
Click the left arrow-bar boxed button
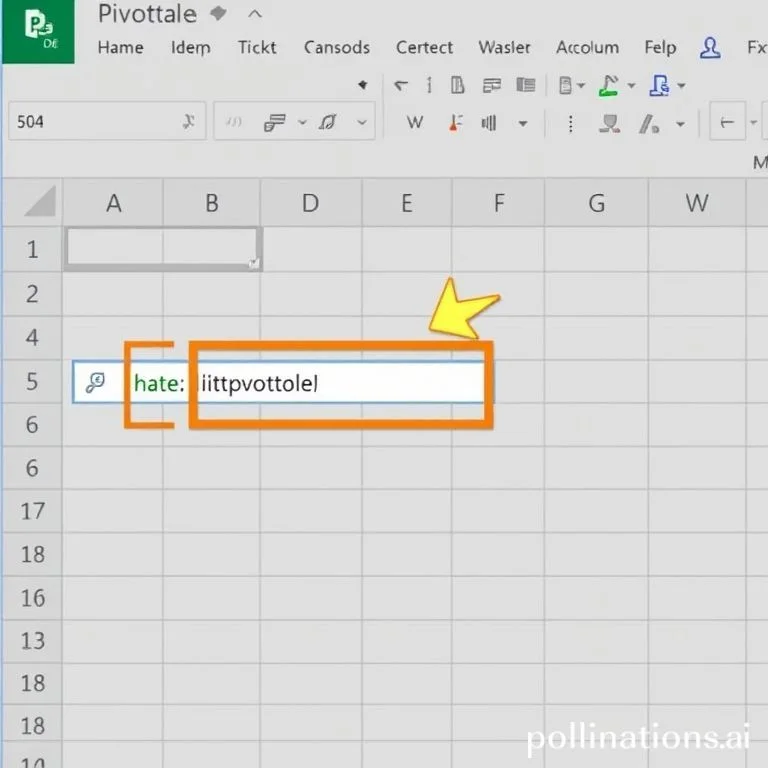pyautogui.click(x=727, y=121)
